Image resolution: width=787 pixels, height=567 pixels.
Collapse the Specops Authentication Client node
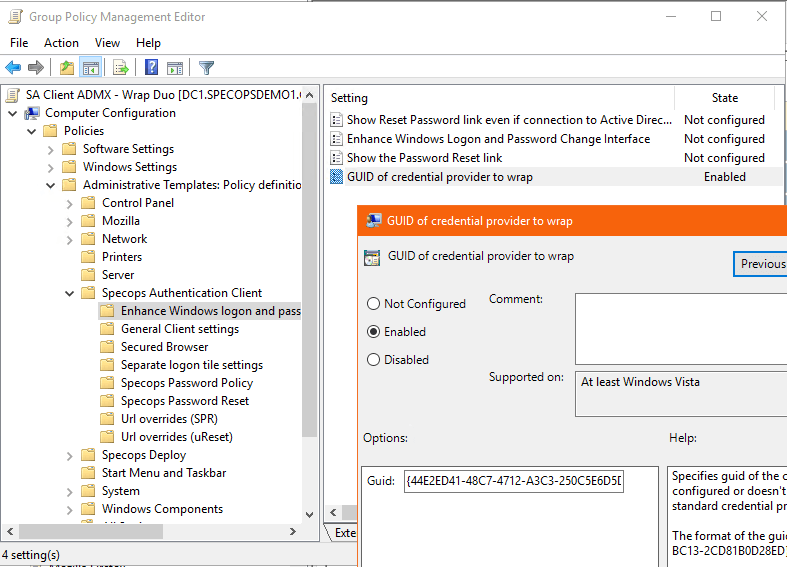(x=70, y=294)
